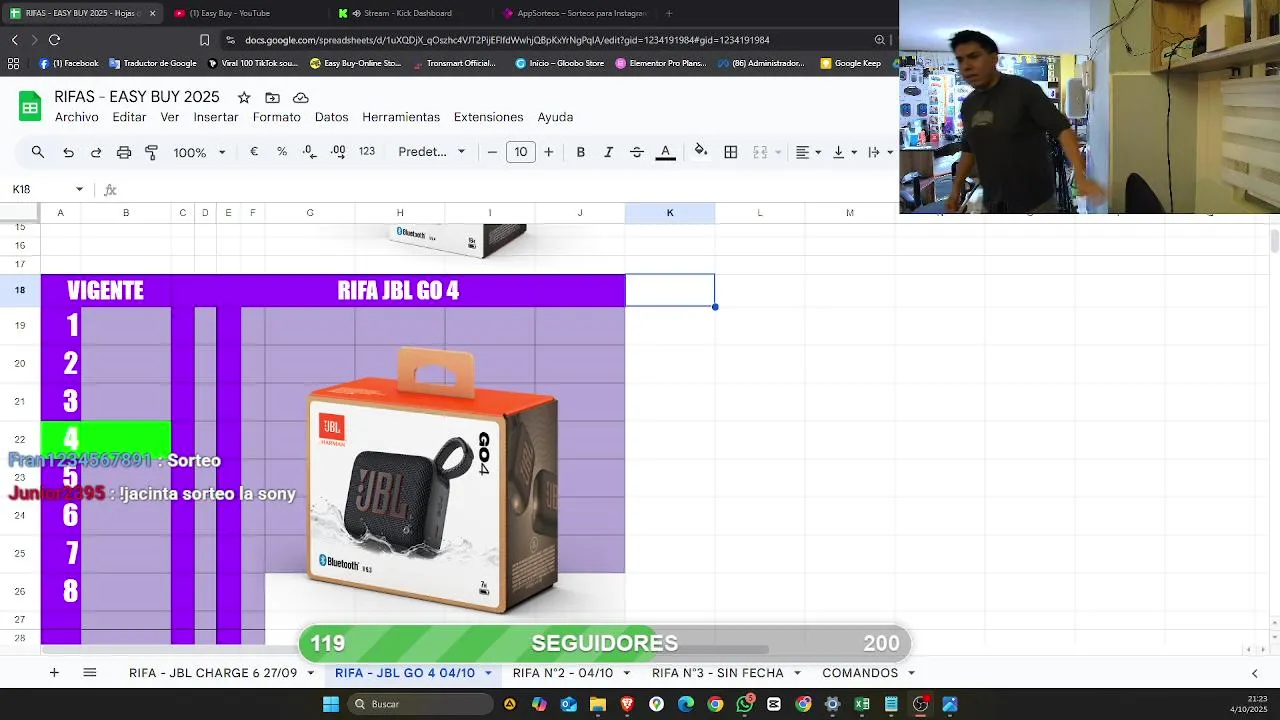Screen dimensions: 1280x720
Task: Open the Editar menu
Action: [x=129, y=117]
